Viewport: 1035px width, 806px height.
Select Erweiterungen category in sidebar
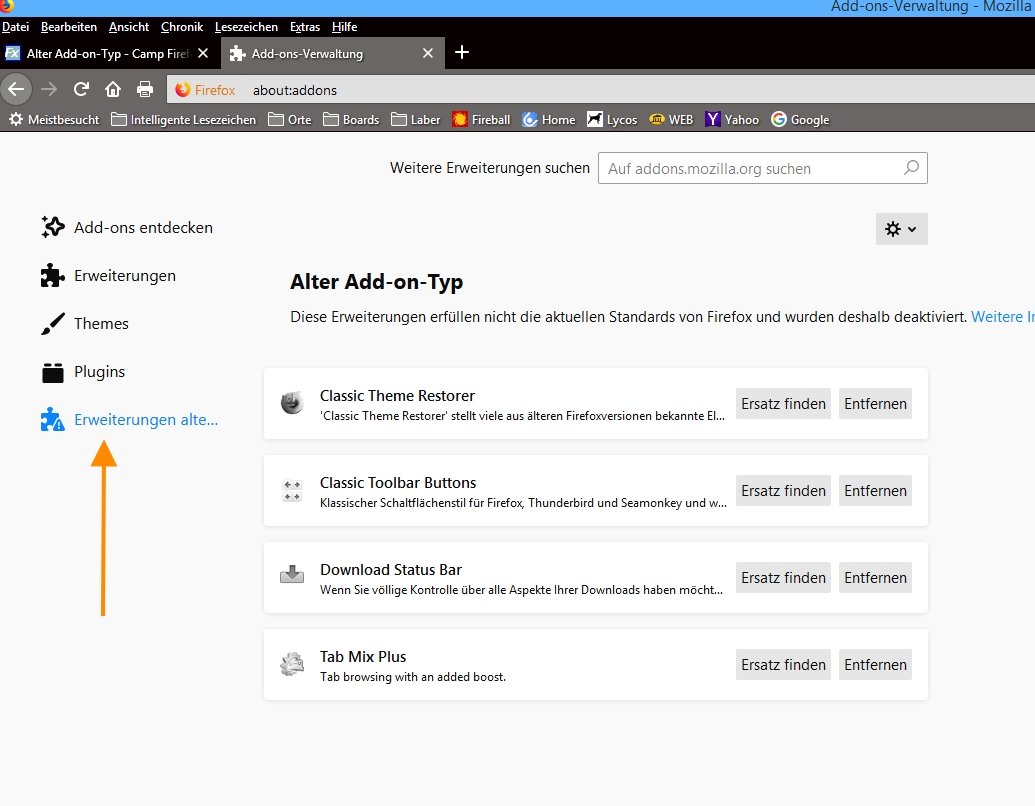pos(108,275)
